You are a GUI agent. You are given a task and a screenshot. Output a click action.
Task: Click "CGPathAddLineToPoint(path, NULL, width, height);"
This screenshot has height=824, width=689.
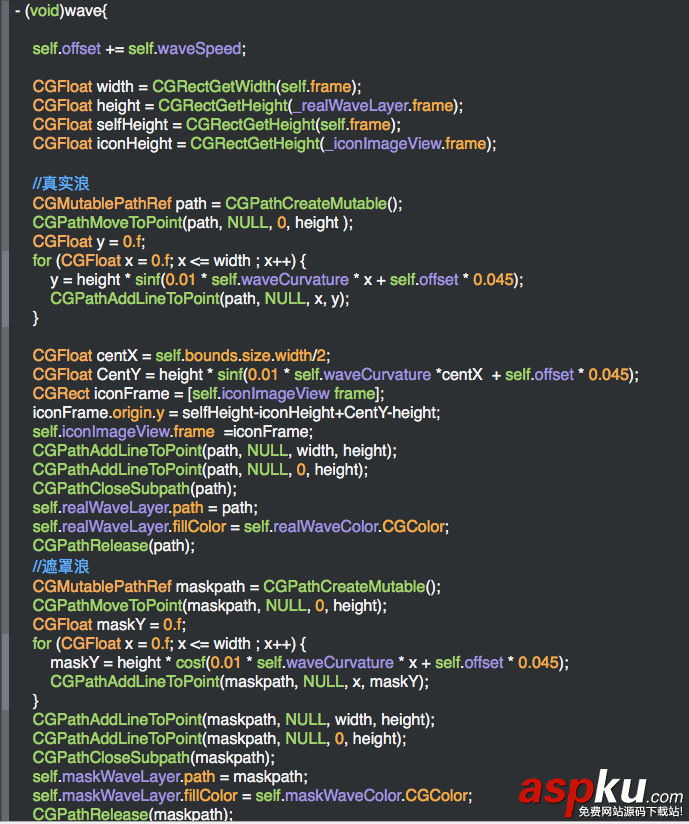point(215,450)
